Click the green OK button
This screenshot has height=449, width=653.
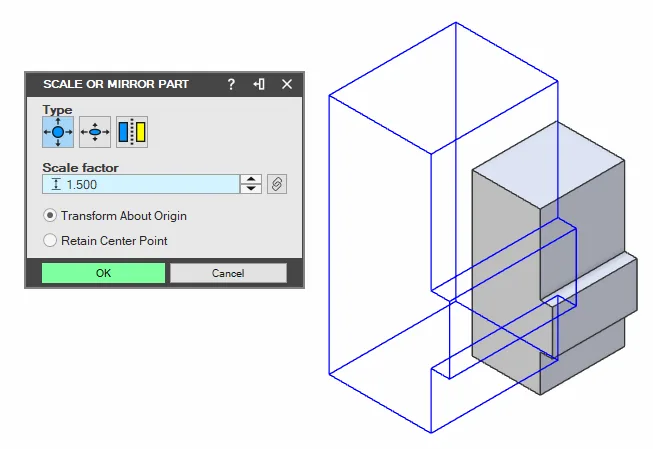(x=103, y=273)
